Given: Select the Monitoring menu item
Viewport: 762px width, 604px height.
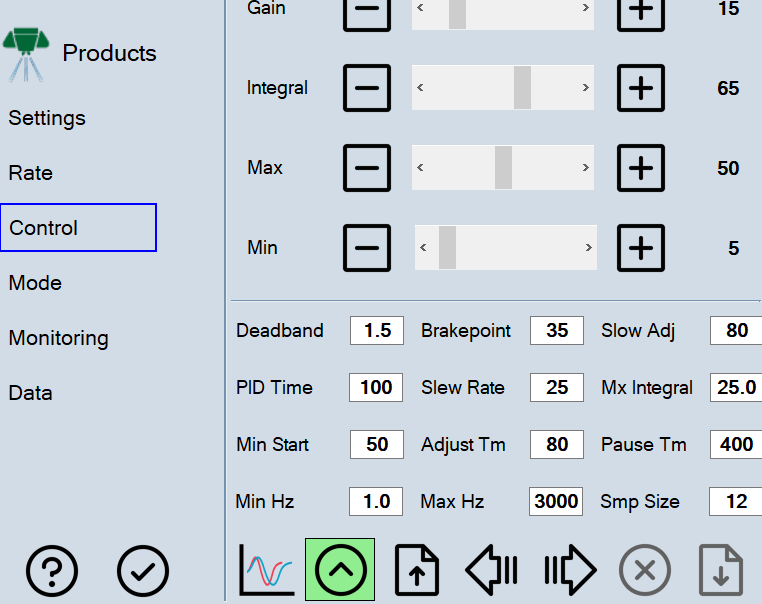Looking at the screenshot, I should point(58,338).
